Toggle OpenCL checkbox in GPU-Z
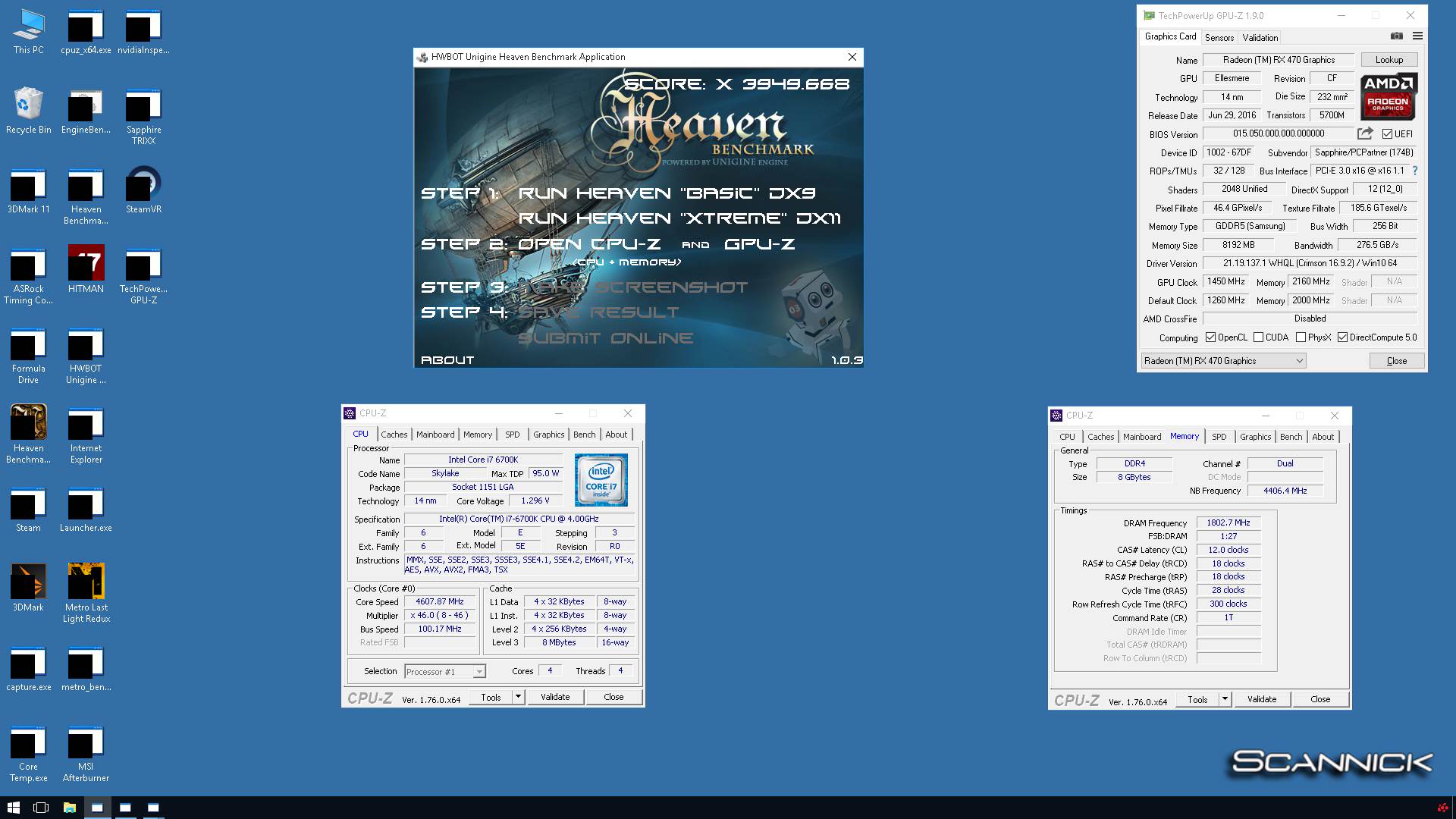 (1210, 337)
